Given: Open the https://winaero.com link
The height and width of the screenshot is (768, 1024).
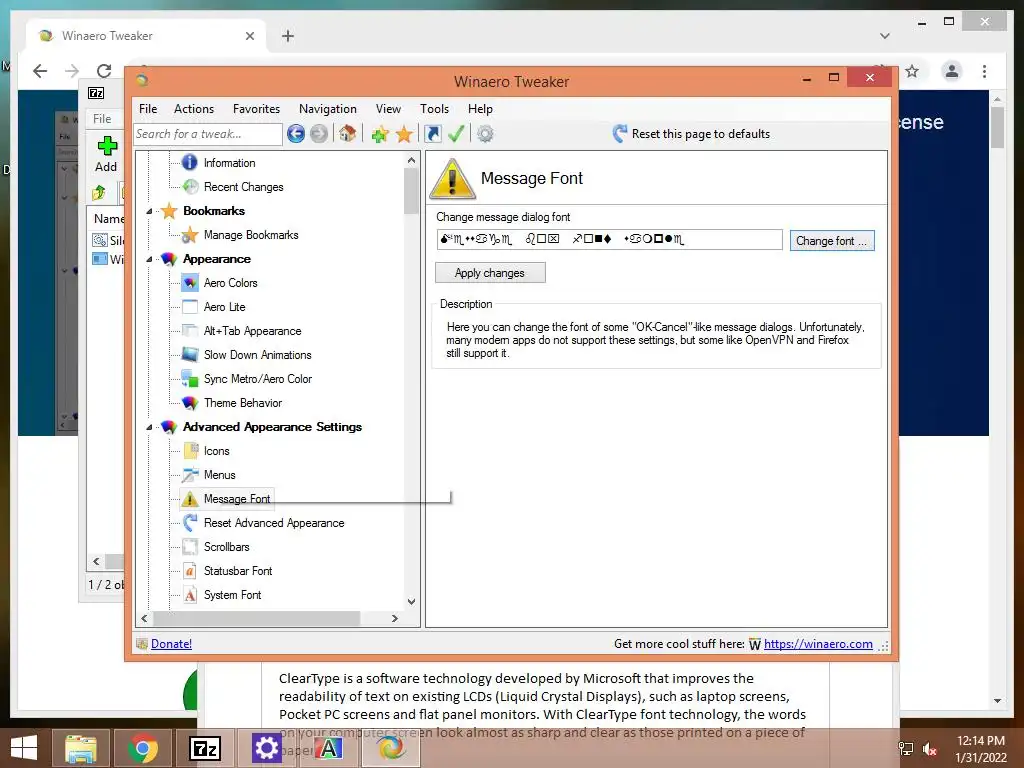Looking at the screenshot, I should (x=818, y=644).
